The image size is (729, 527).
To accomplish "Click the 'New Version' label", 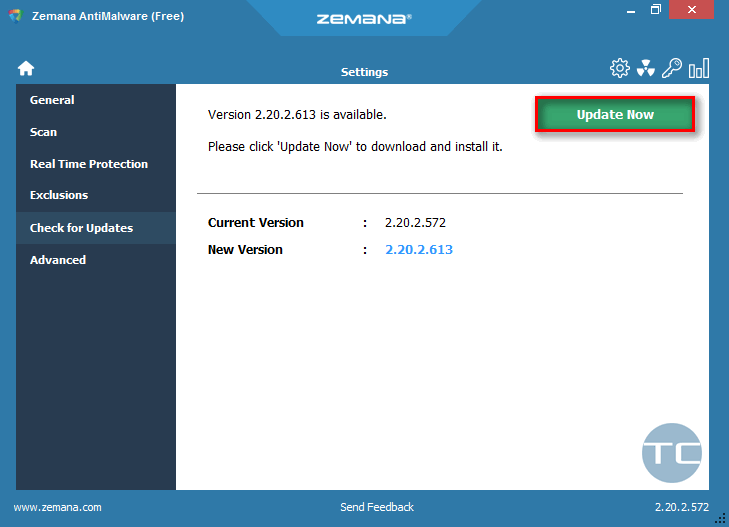I will coord(245,250).
